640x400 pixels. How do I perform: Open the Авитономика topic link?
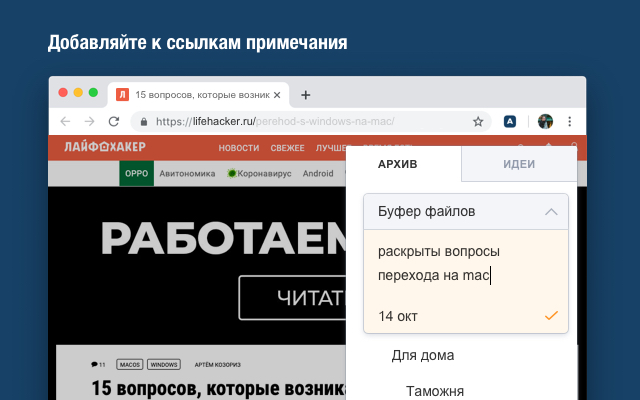pyautogui.click(x=187, y=173)
